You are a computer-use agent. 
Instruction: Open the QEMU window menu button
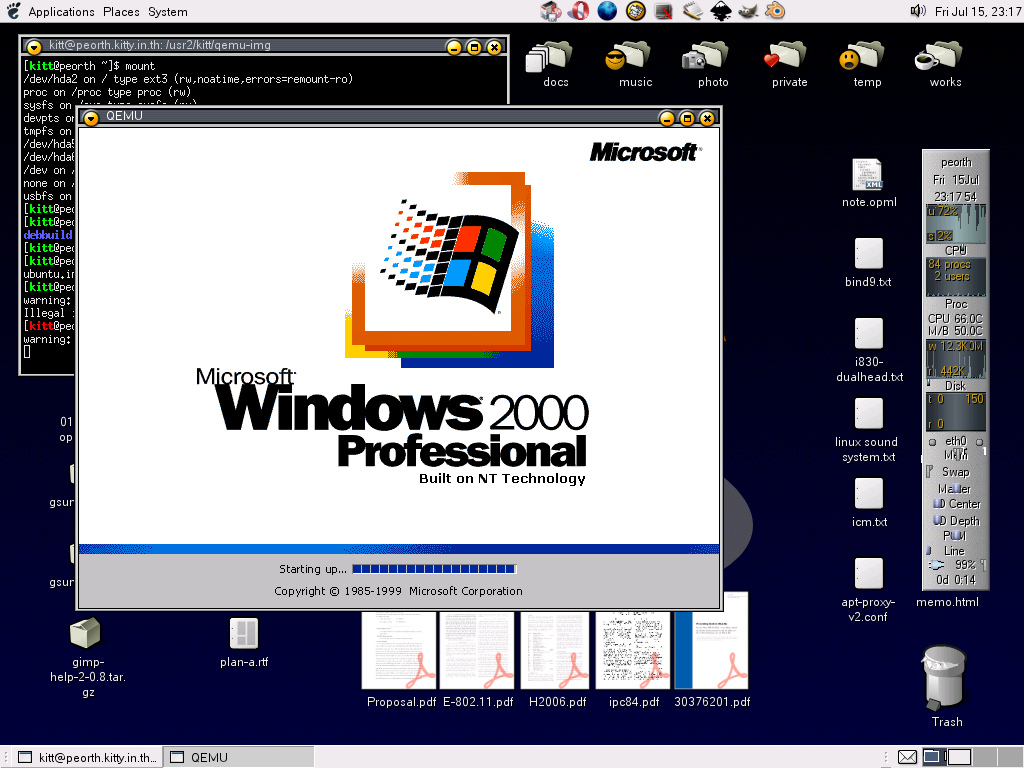91,117
